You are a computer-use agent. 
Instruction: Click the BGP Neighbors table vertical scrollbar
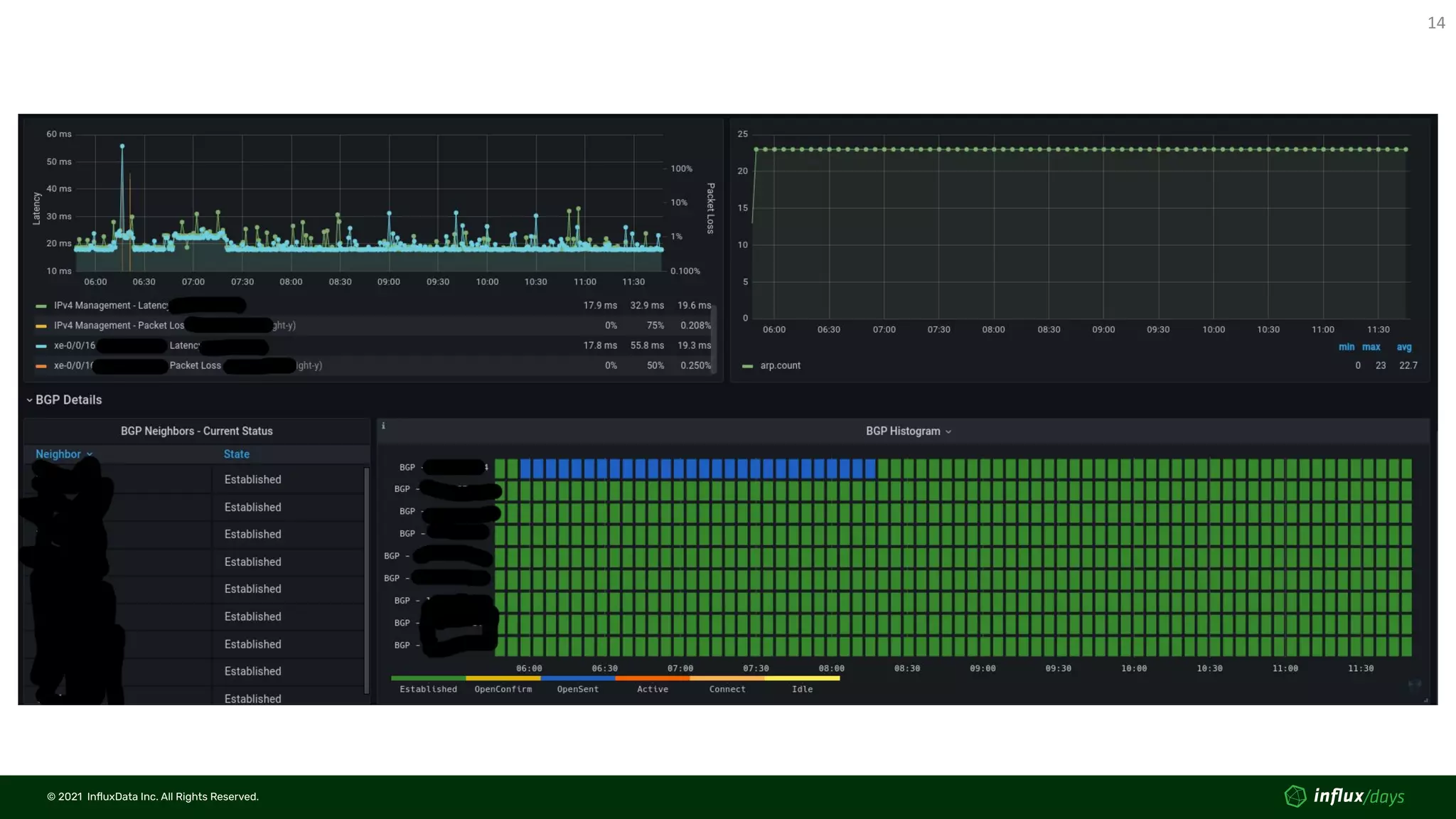click(366, 579)
